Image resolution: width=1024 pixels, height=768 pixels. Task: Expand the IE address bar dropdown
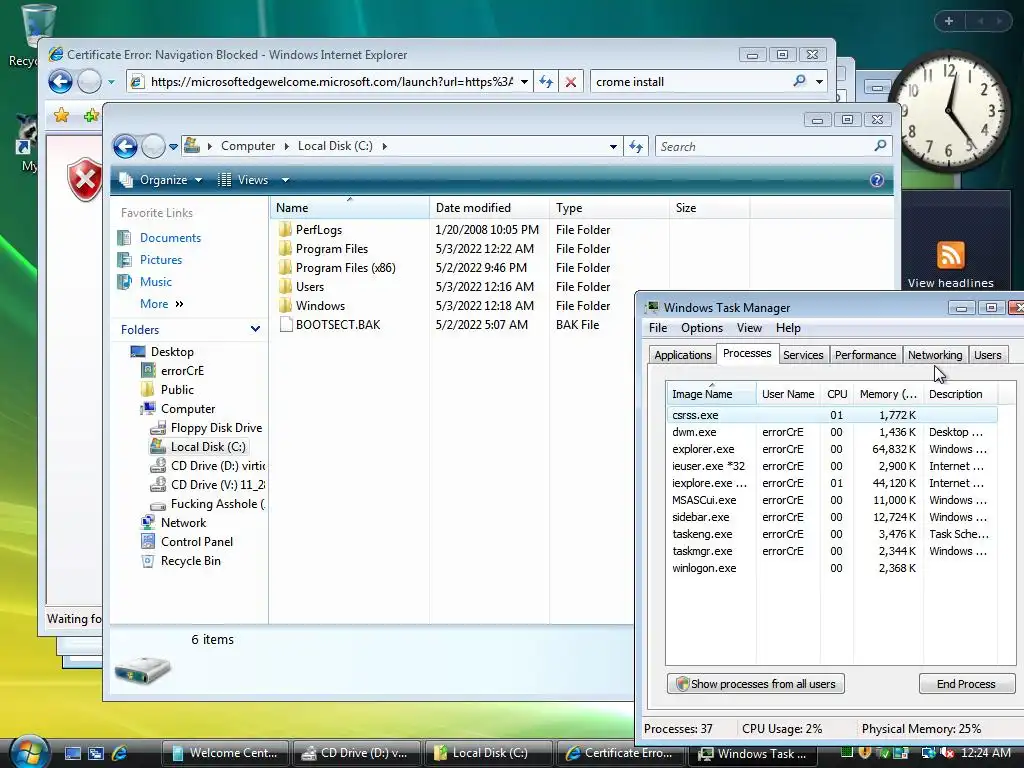click(x=524, y=82)
